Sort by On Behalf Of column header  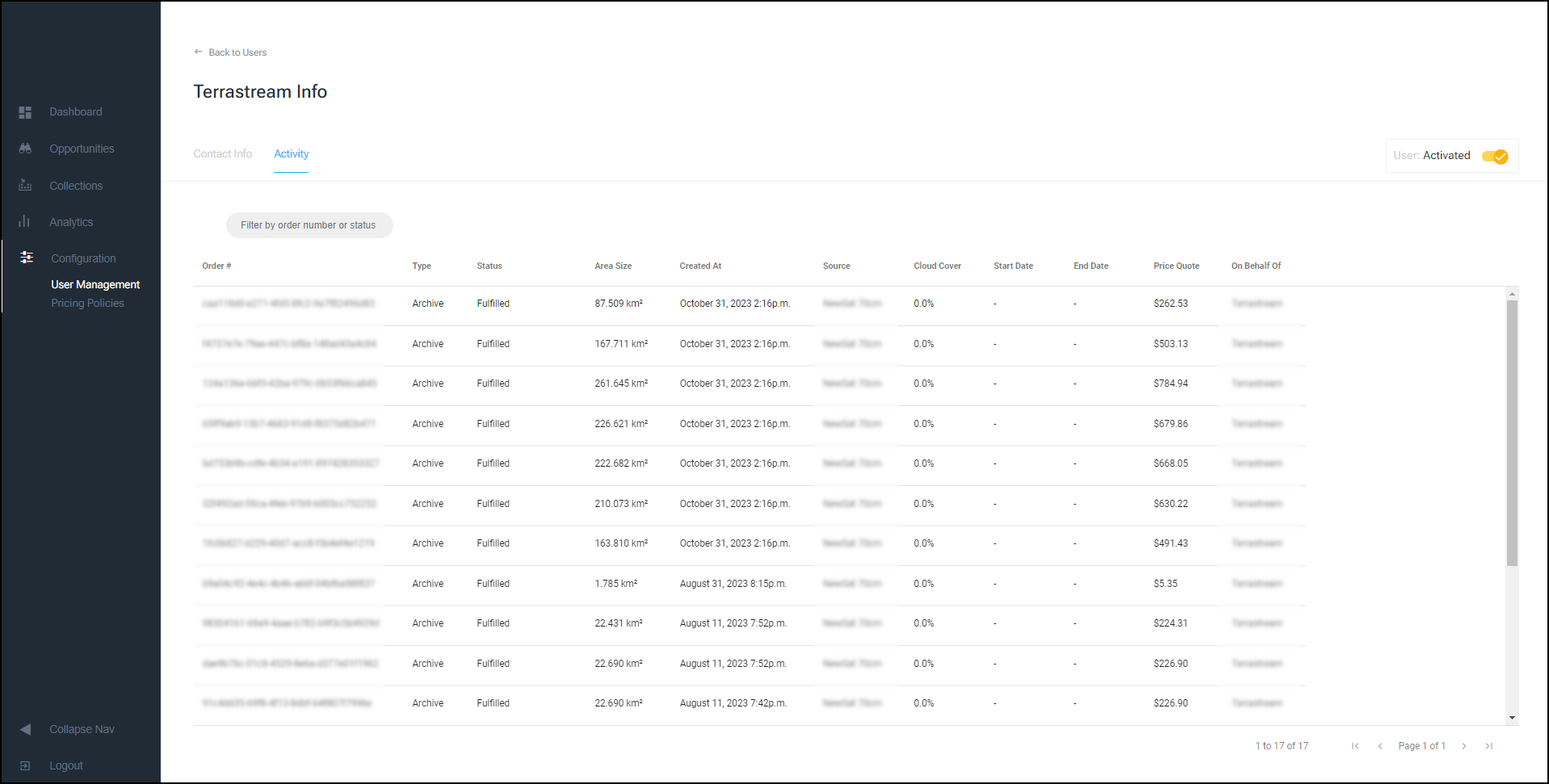pos(1256,266)
